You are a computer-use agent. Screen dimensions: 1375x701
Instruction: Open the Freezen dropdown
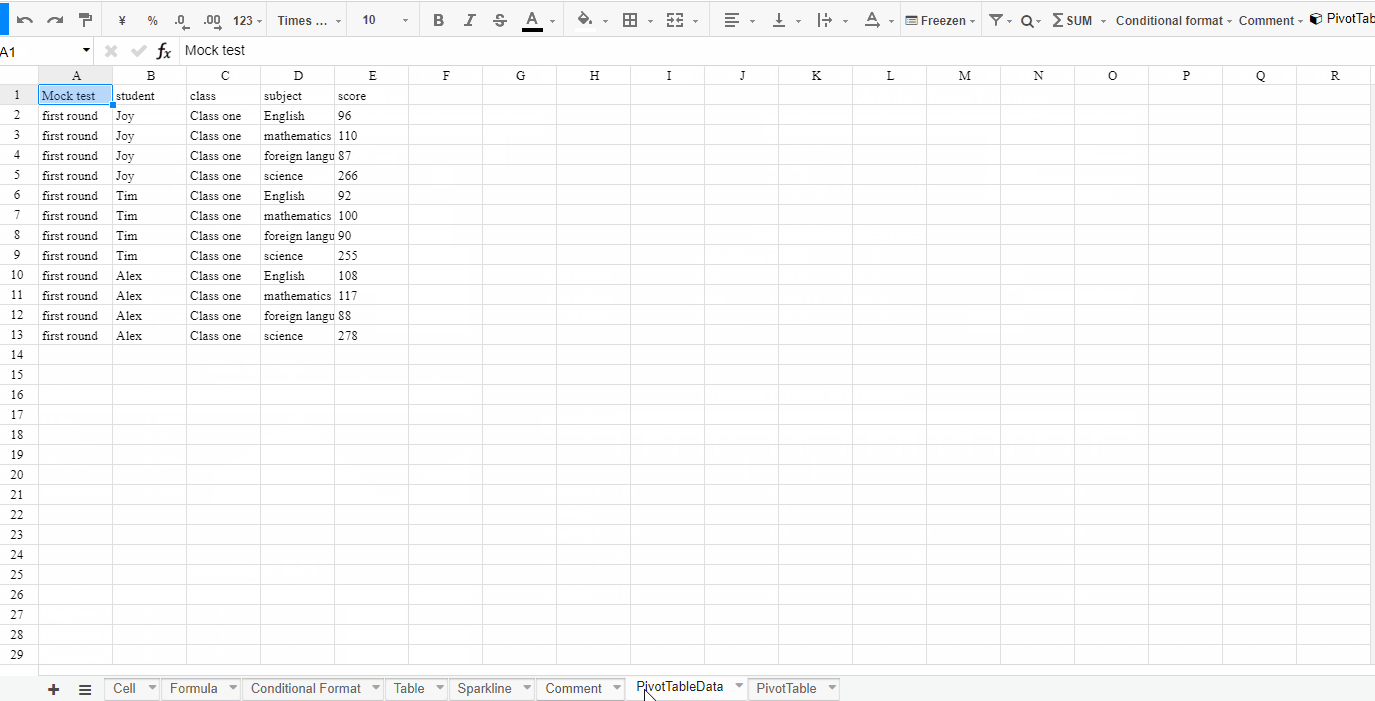click(x=940, y=20)
